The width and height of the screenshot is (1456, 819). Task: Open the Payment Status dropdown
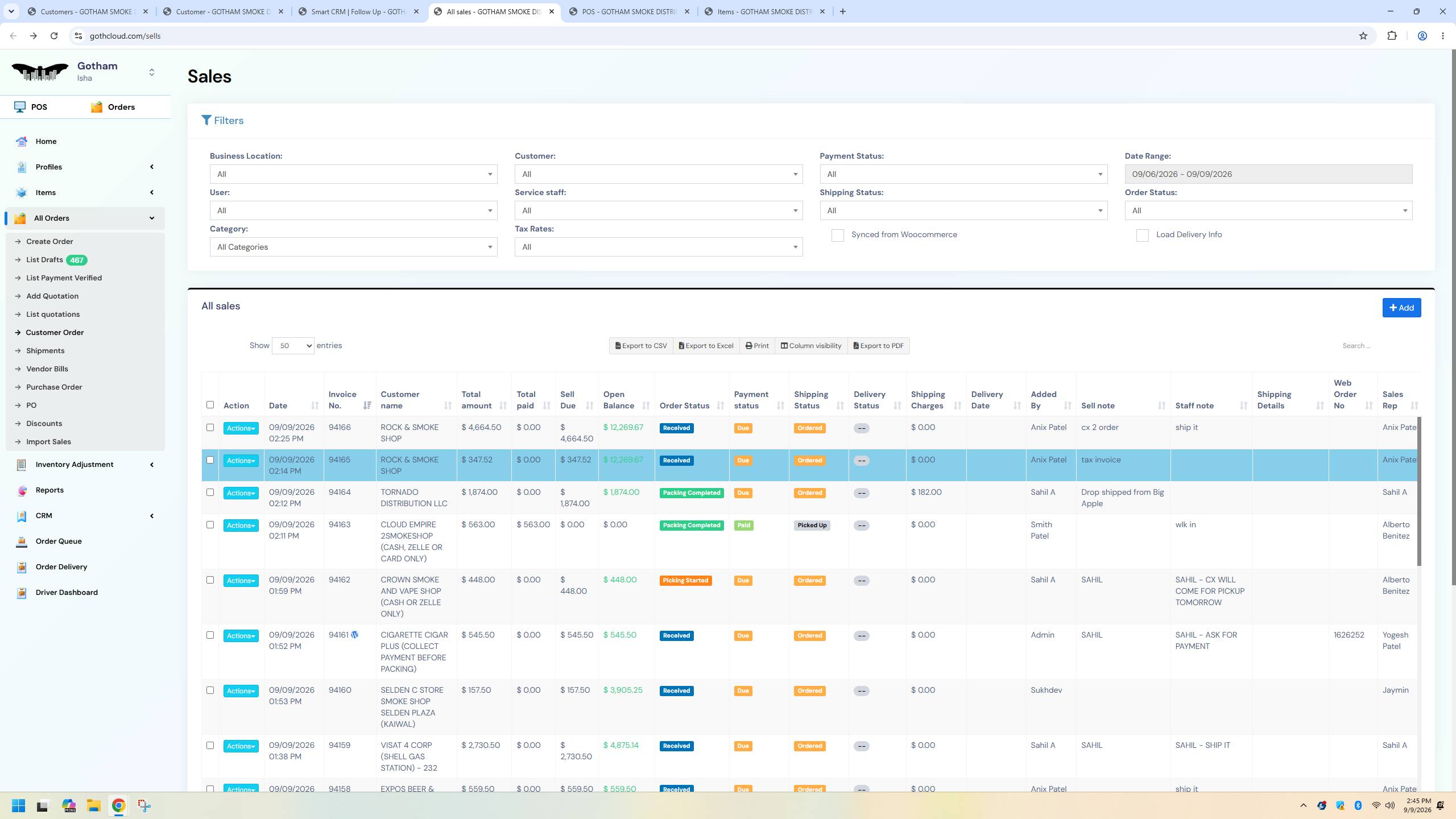(x=963, y=174)
